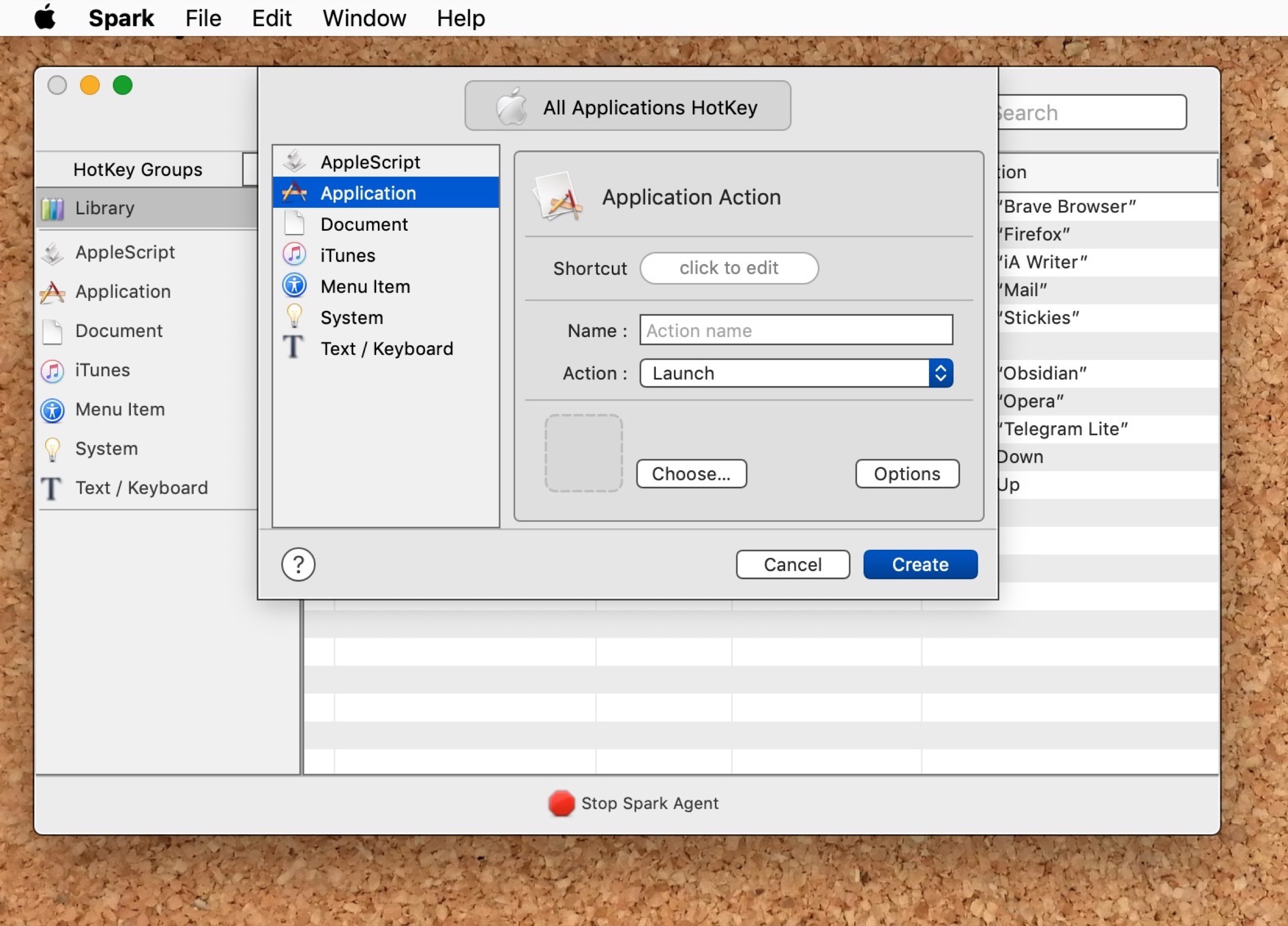Select Text / Keyboard in the dialog list
This screenshot has height=926, width=1288.
click(x=386, y=348)
